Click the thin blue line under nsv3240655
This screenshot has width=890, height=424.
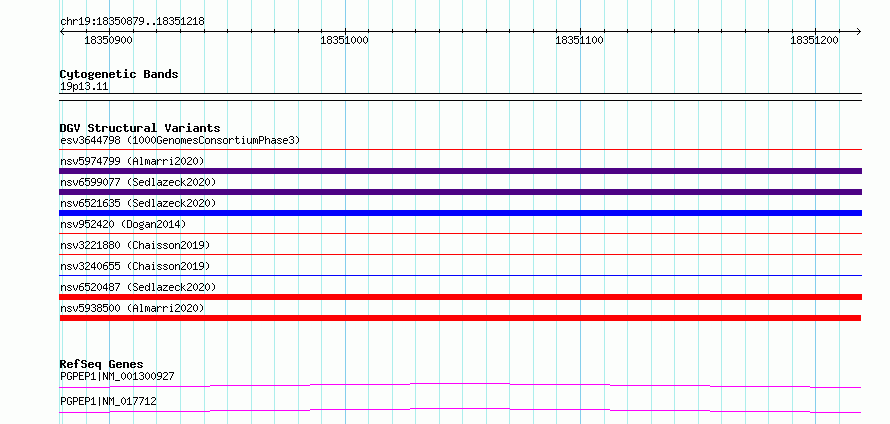tap(460, 275)
